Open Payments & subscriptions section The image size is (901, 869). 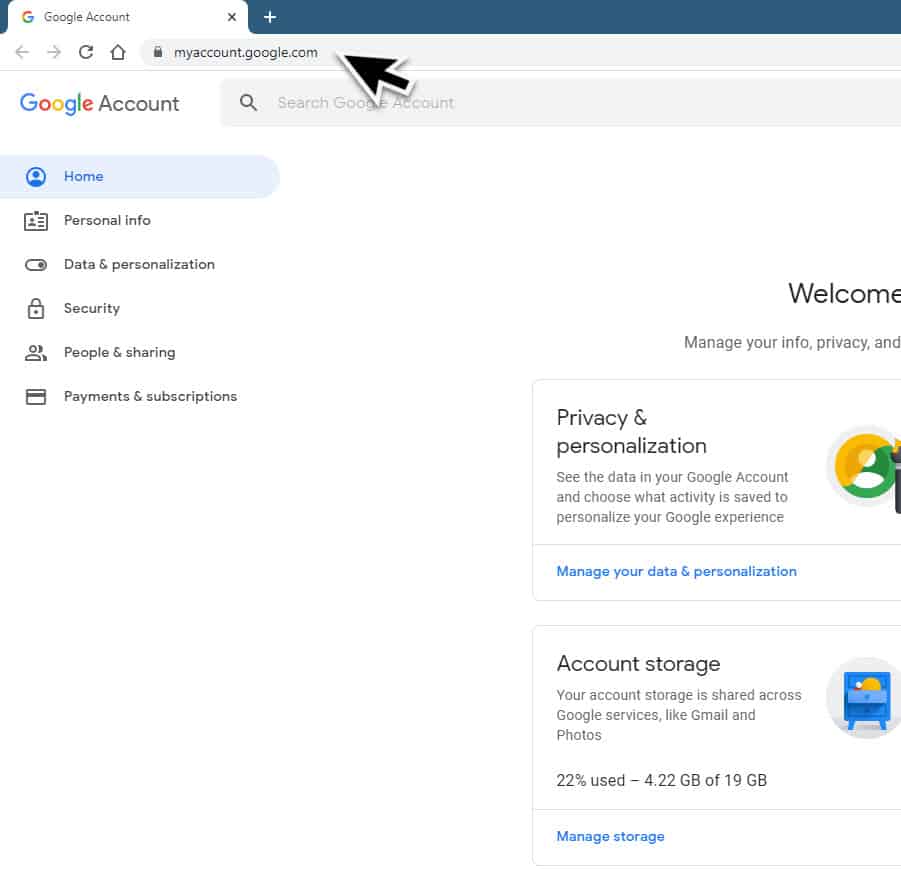click(x=151, y=397)
